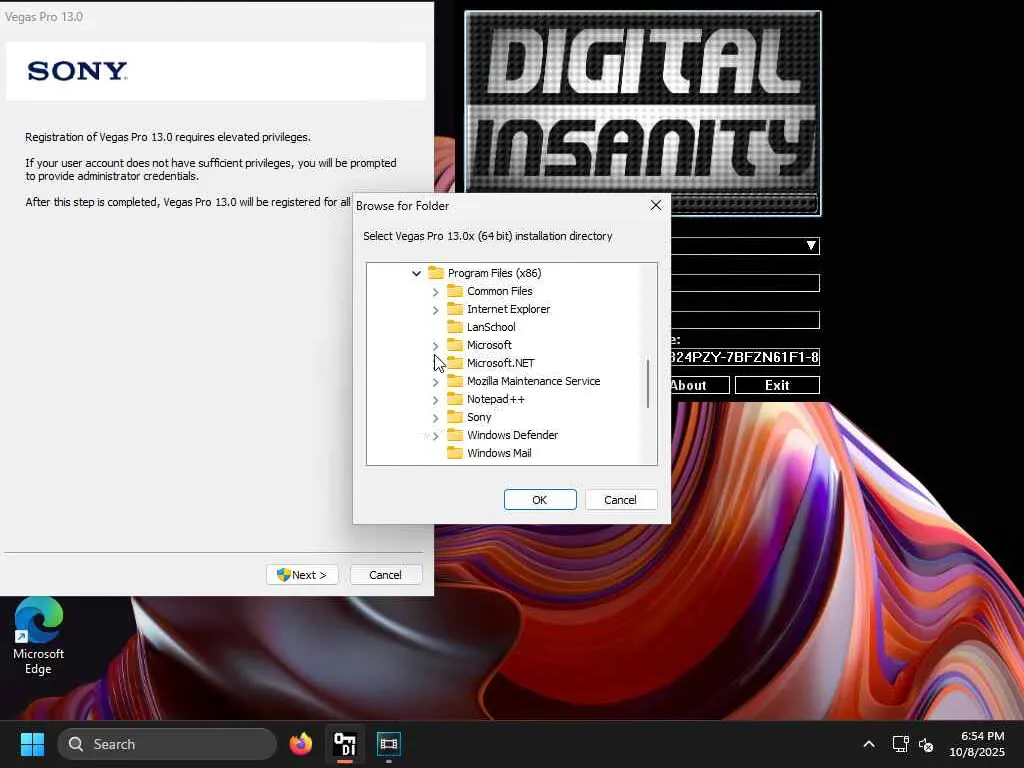Select the Internet Explorer folder icon

455,309
